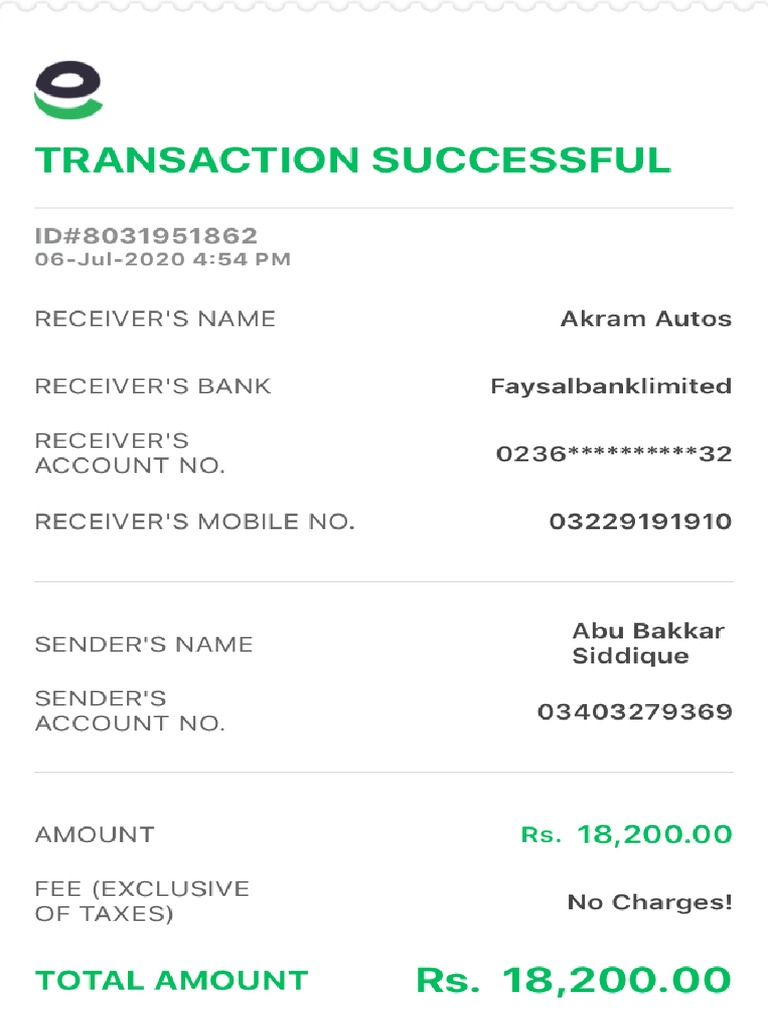Screen dimensions: 768x1024
Task: Click the Receiver's Account No. label
Action: 130,453
